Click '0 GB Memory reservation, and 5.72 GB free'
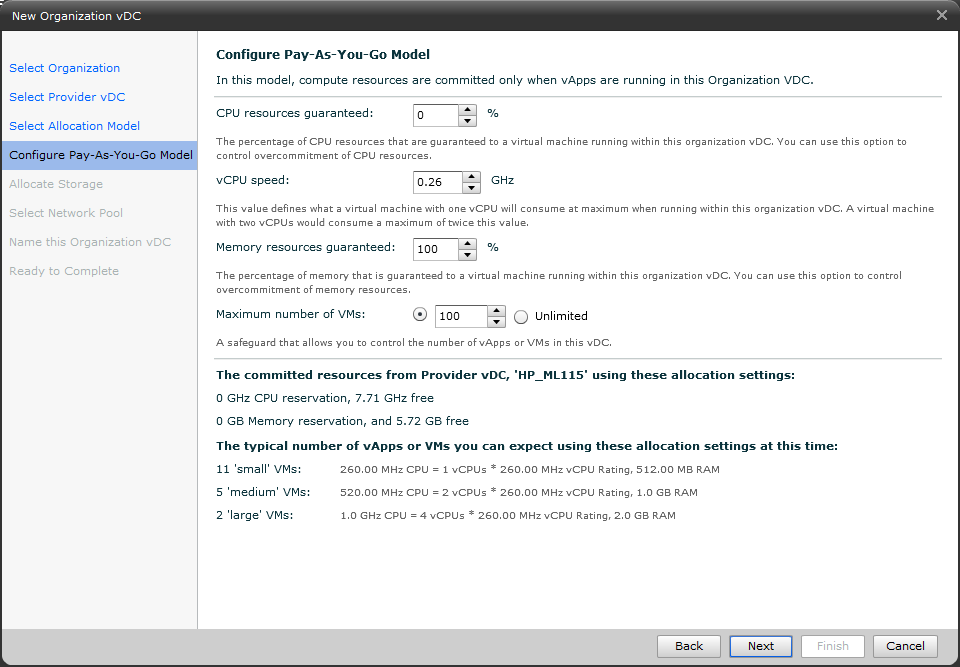Viewport: 960px width, 667px height. [x=342, y=421]
